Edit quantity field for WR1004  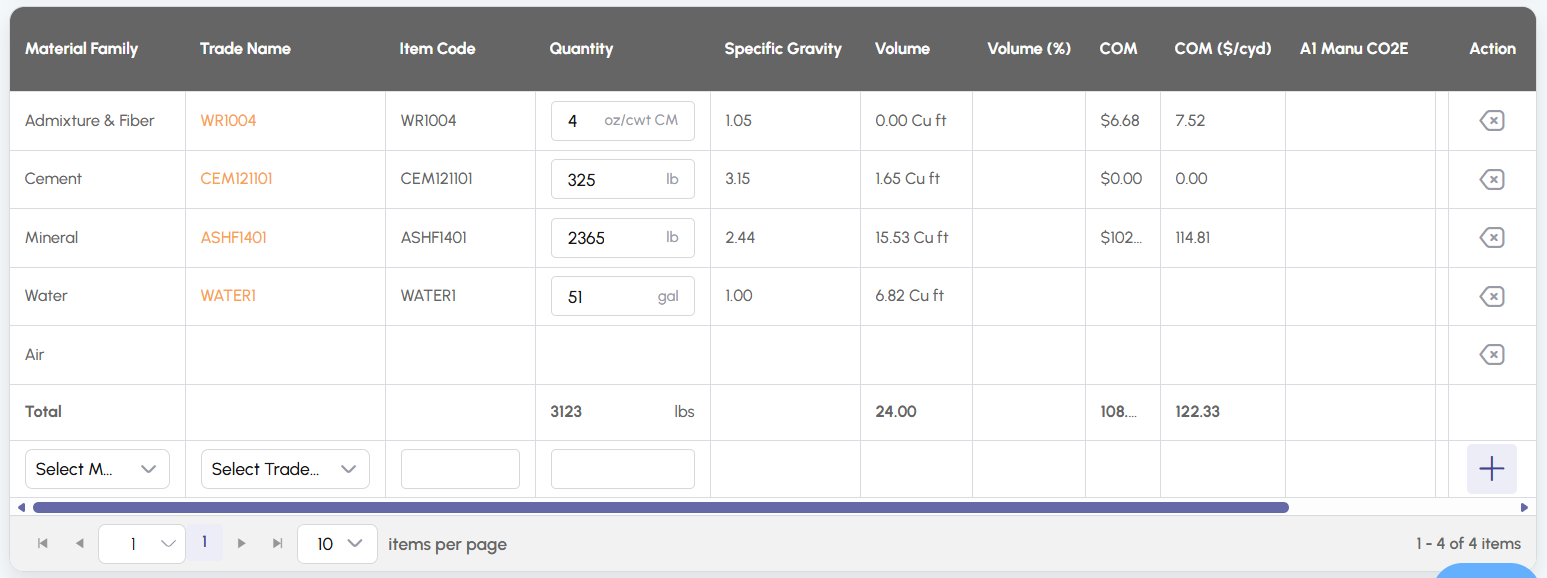pos(623,121)
